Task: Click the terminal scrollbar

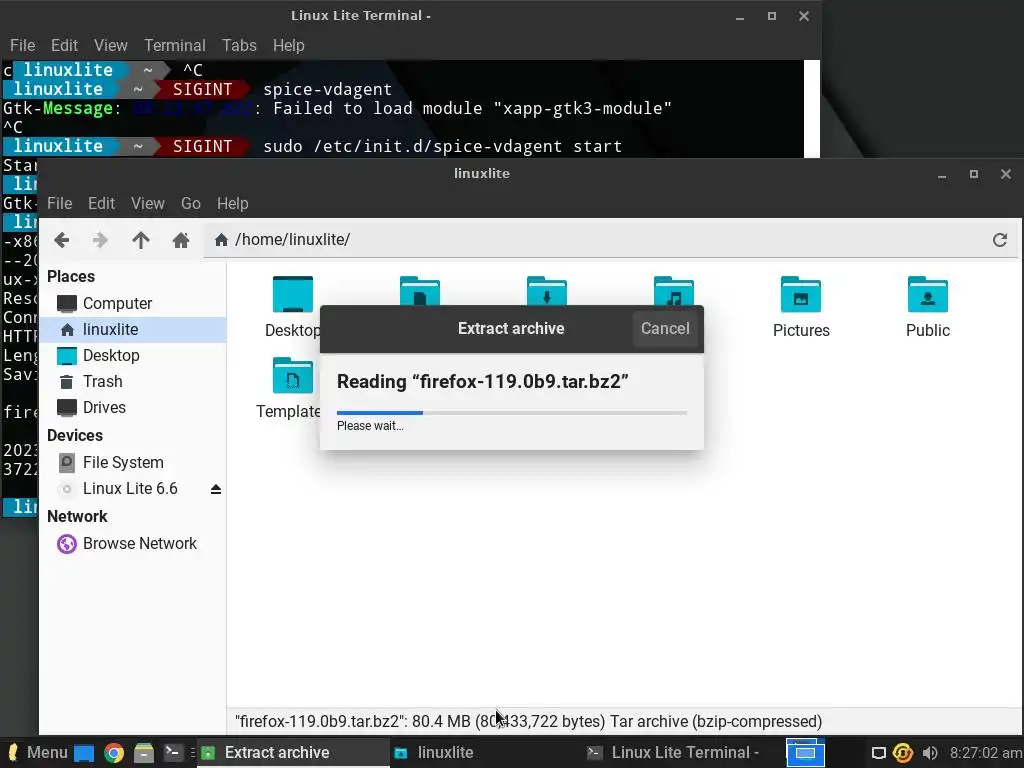Action: pos(812,108)
